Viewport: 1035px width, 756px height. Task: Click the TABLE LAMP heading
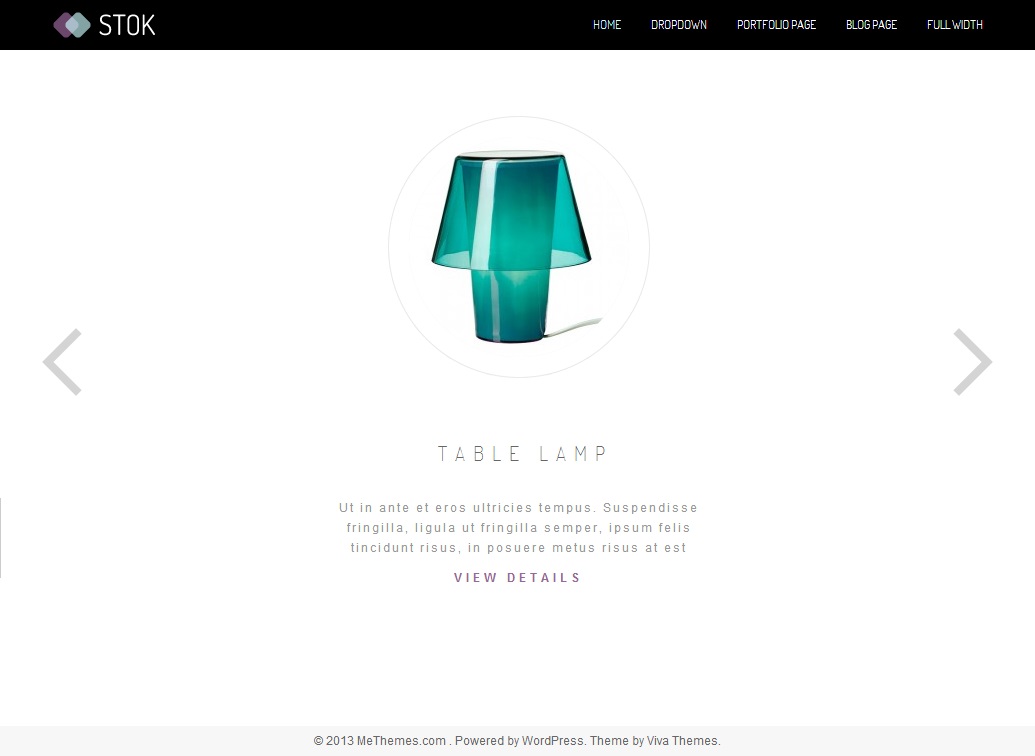point(522,454)
